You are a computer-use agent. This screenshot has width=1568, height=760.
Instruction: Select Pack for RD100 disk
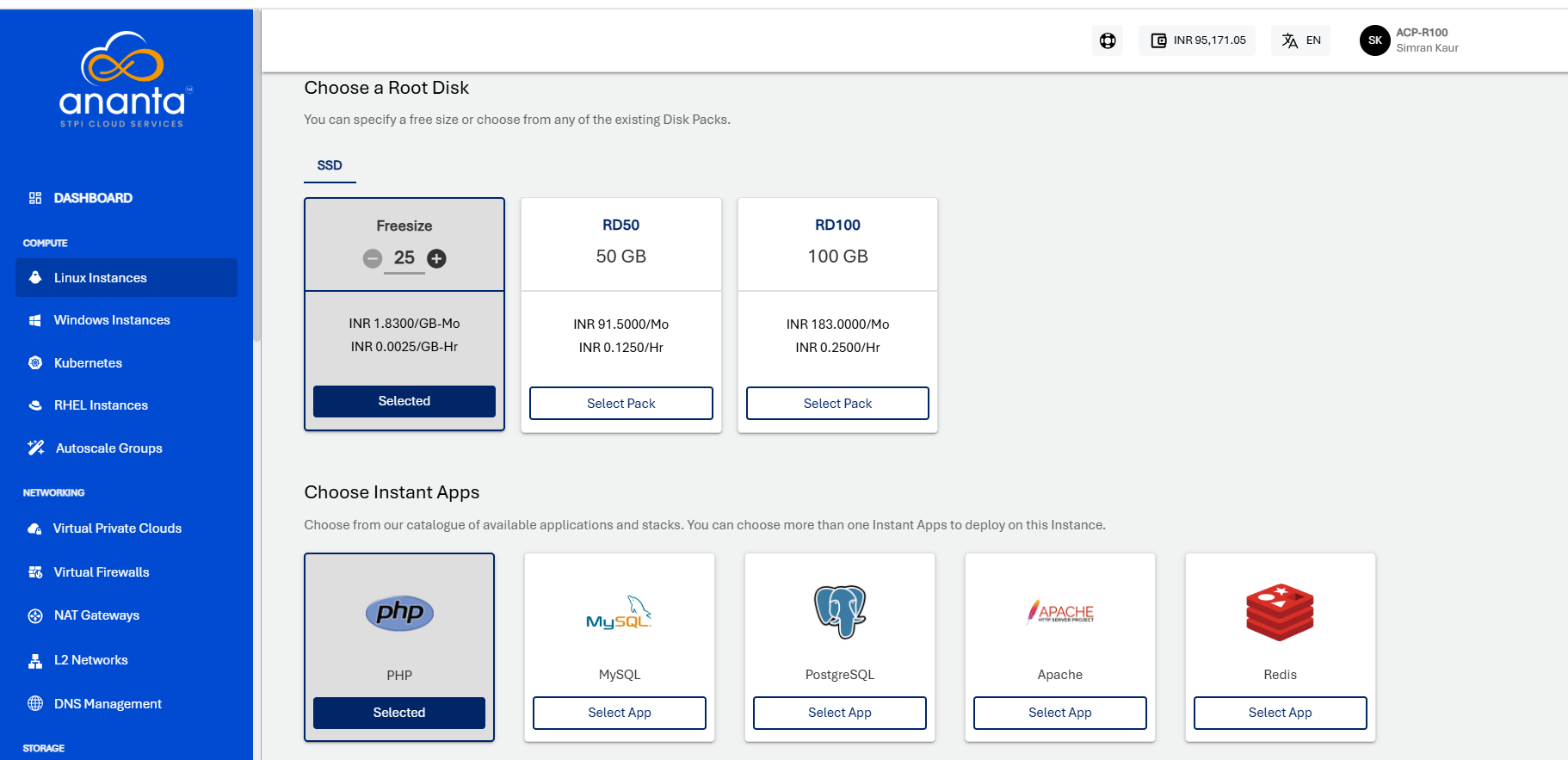point(837,403)
